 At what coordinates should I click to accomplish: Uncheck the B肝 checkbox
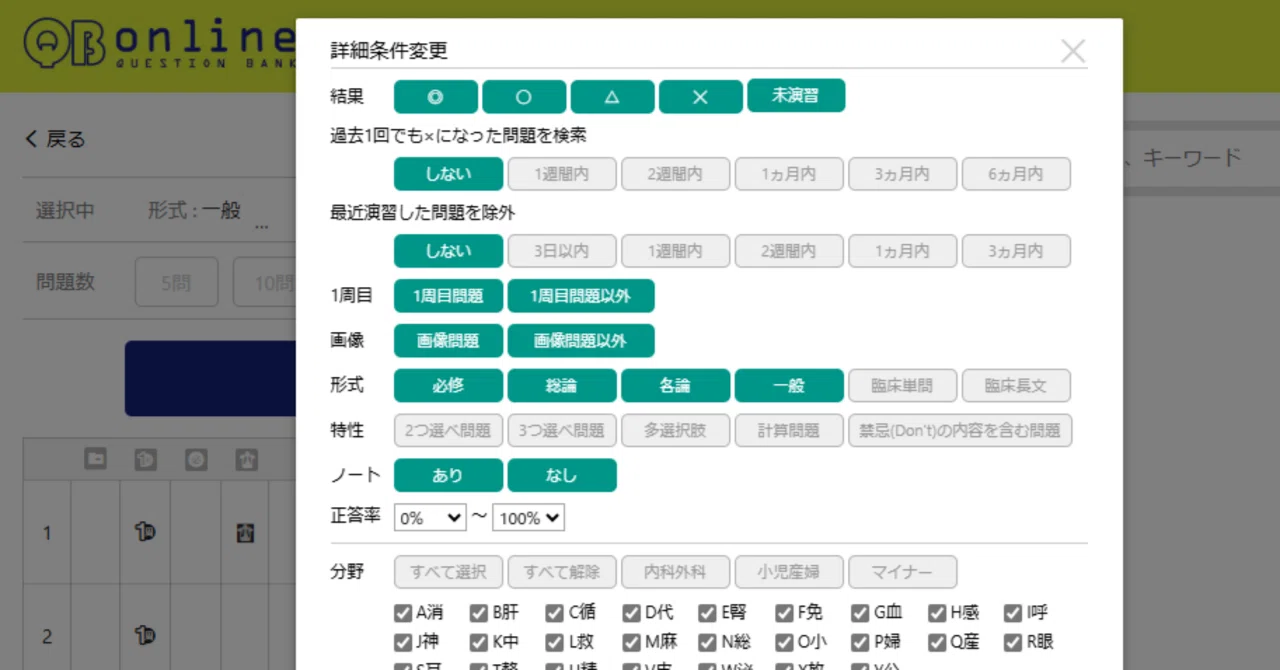tap(479, 613)
